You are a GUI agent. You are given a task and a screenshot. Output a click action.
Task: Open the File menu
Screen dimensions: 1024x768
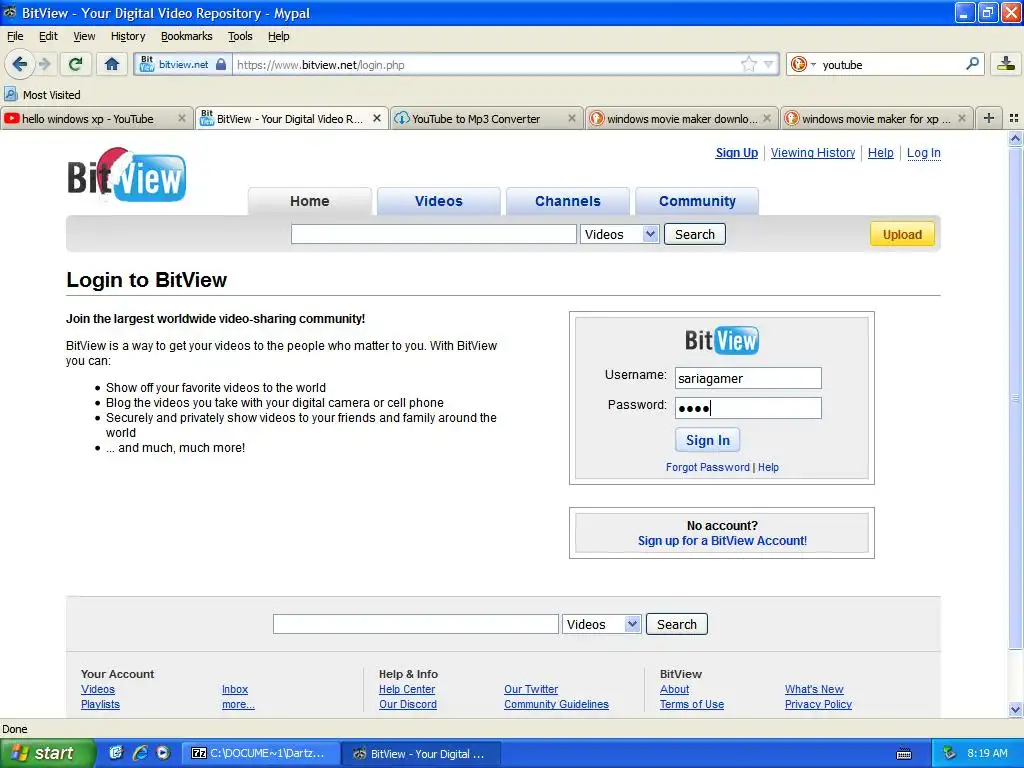coord(14,36)
